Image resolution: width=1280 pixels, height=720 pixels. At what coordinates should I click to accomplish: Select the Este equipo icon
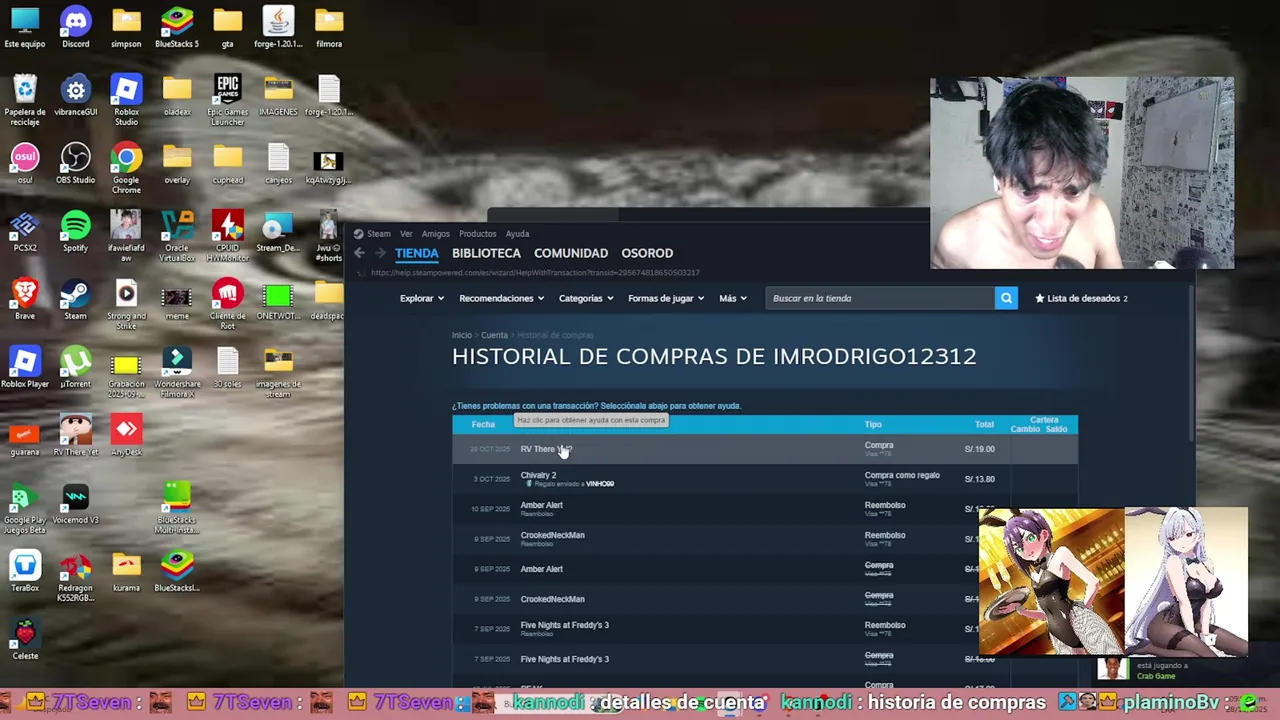click(x=25, y=27)
